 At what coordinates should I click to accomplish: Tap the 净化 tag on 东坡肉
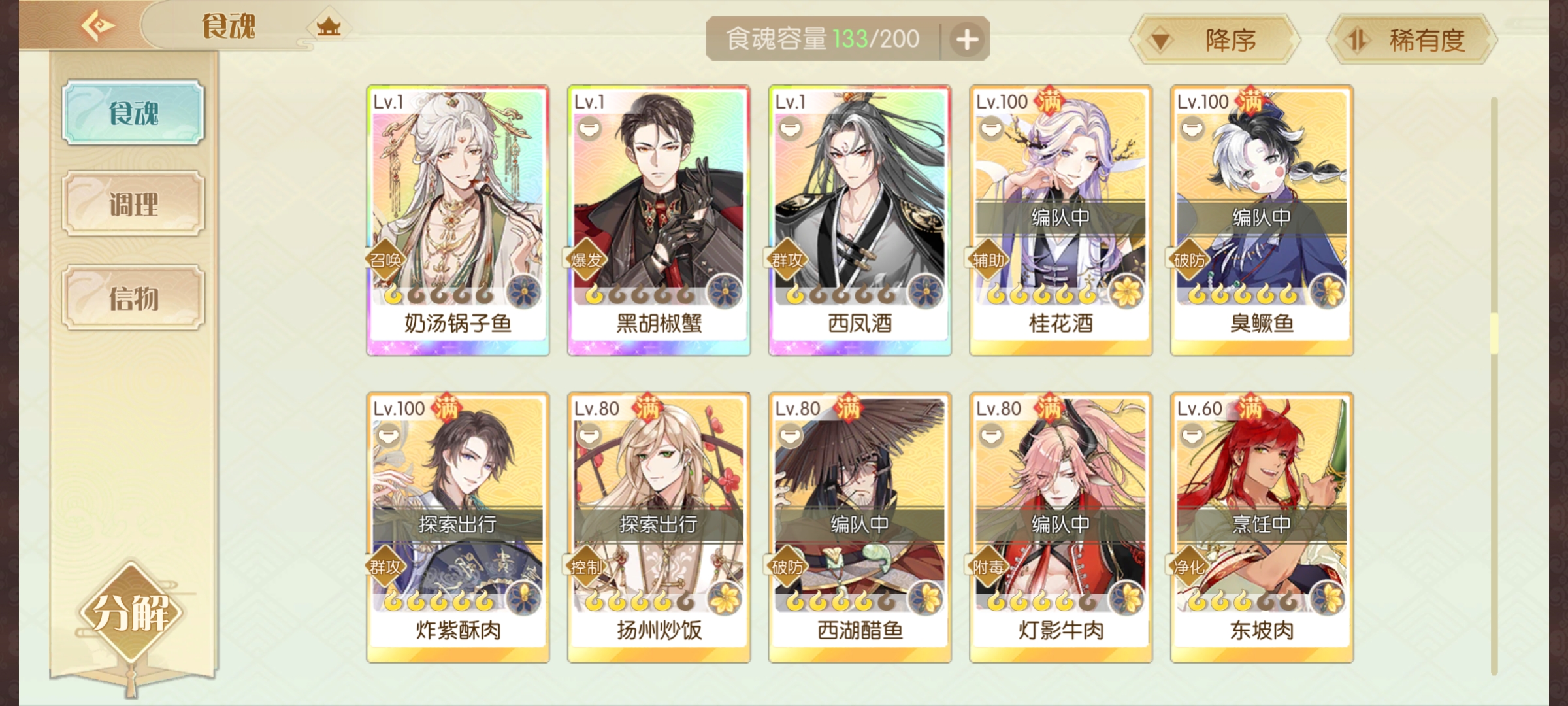point(1188,567)
